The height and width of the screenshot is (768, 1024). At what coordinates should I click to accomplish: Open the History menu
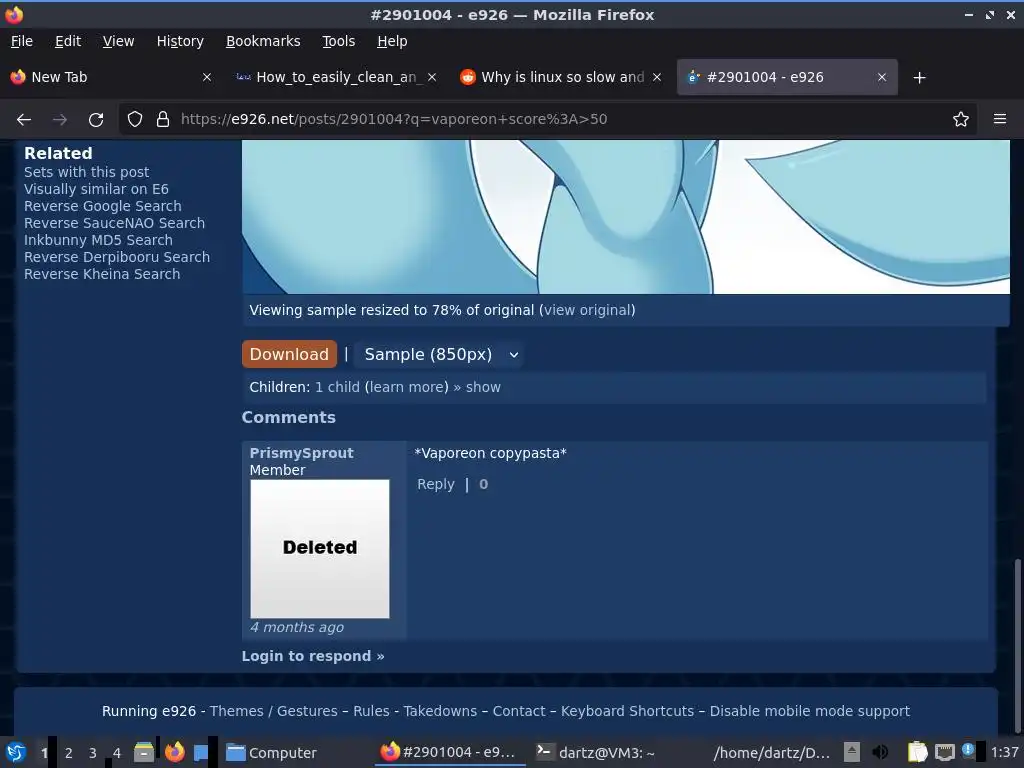click(x=180, y=41)
